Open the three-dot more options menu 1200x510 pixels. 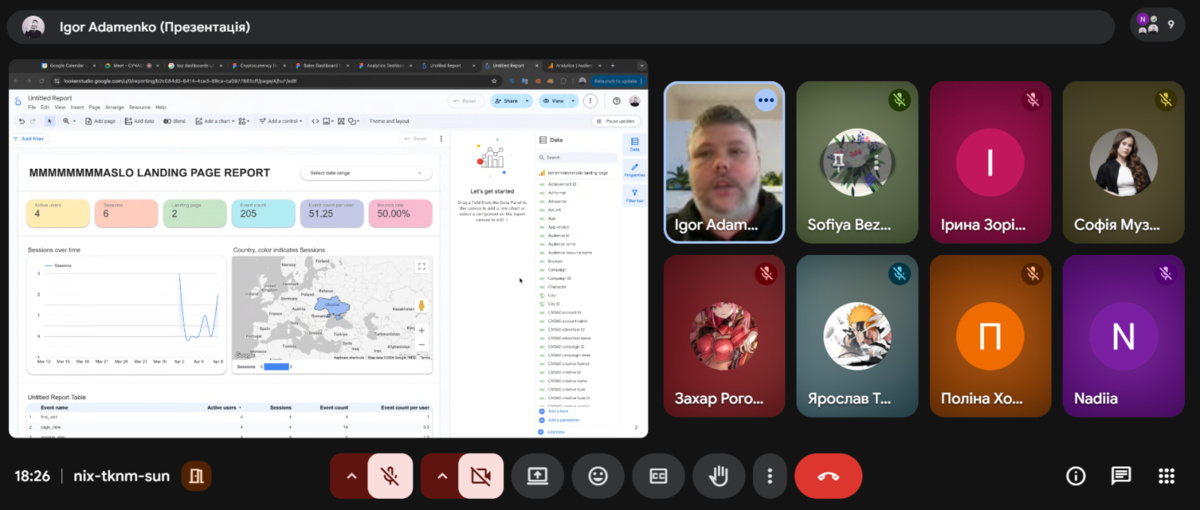(768, 476)
